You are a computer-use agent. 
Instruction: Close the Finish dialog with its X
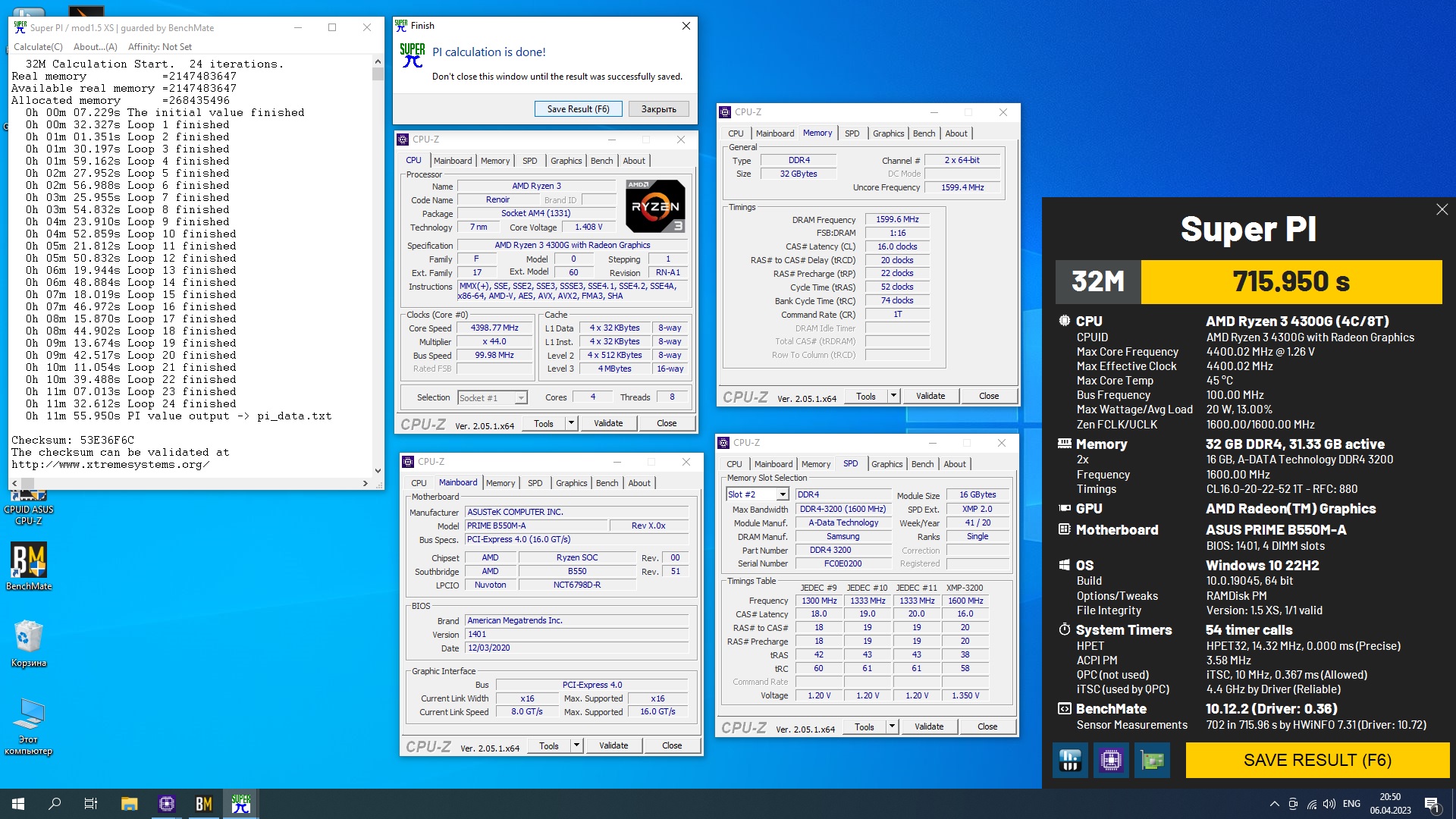[x=686, y=26]
